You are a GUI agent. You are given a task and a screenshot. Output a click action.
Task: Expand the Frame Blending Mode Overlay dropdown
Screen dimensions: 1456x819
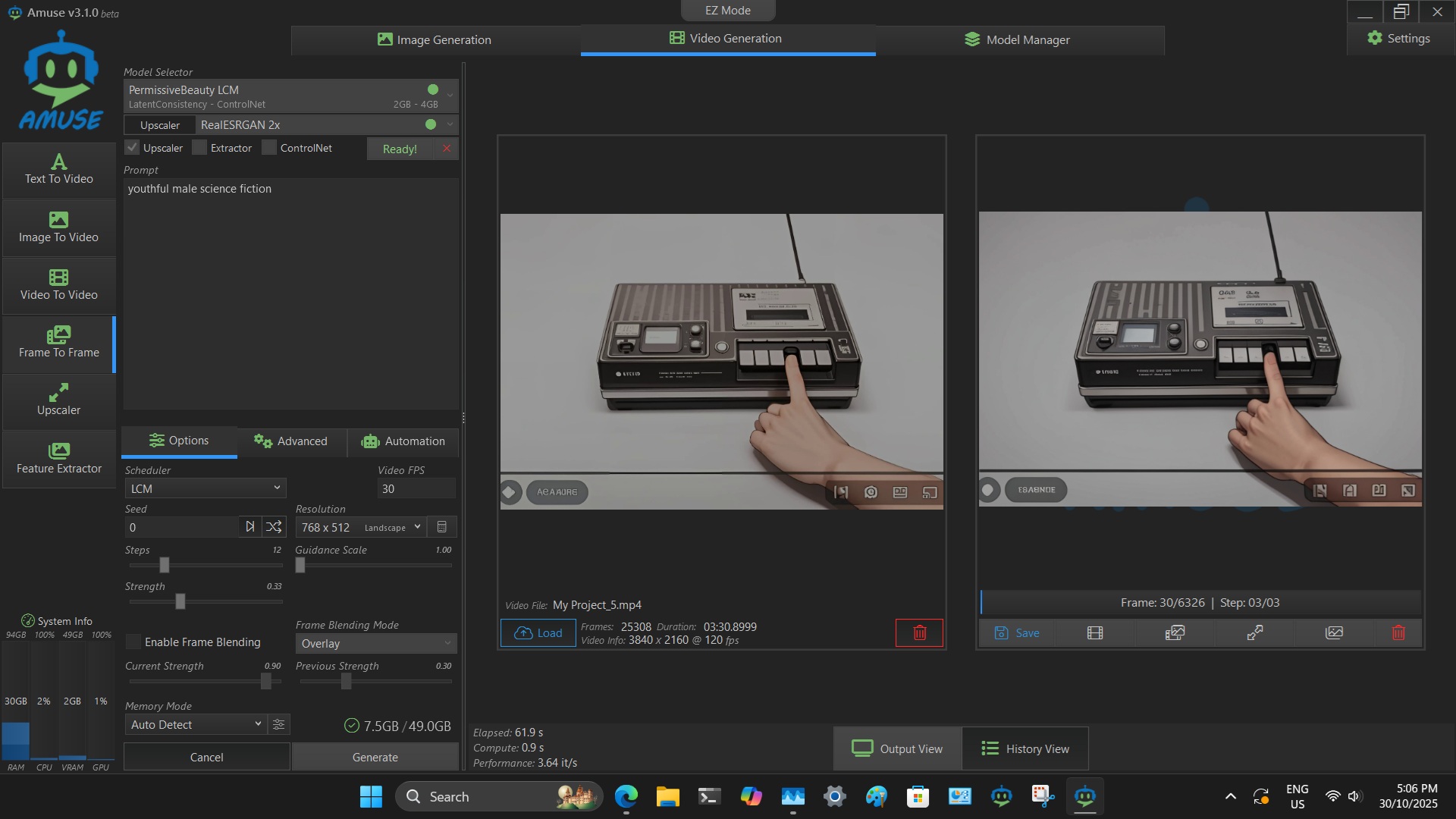(375, 643)
